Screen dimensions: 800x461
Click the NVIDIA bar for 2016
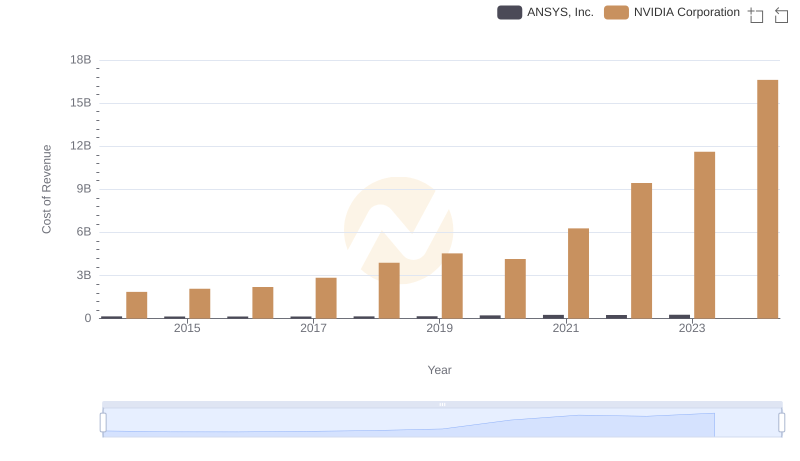[x=263, y=302]
